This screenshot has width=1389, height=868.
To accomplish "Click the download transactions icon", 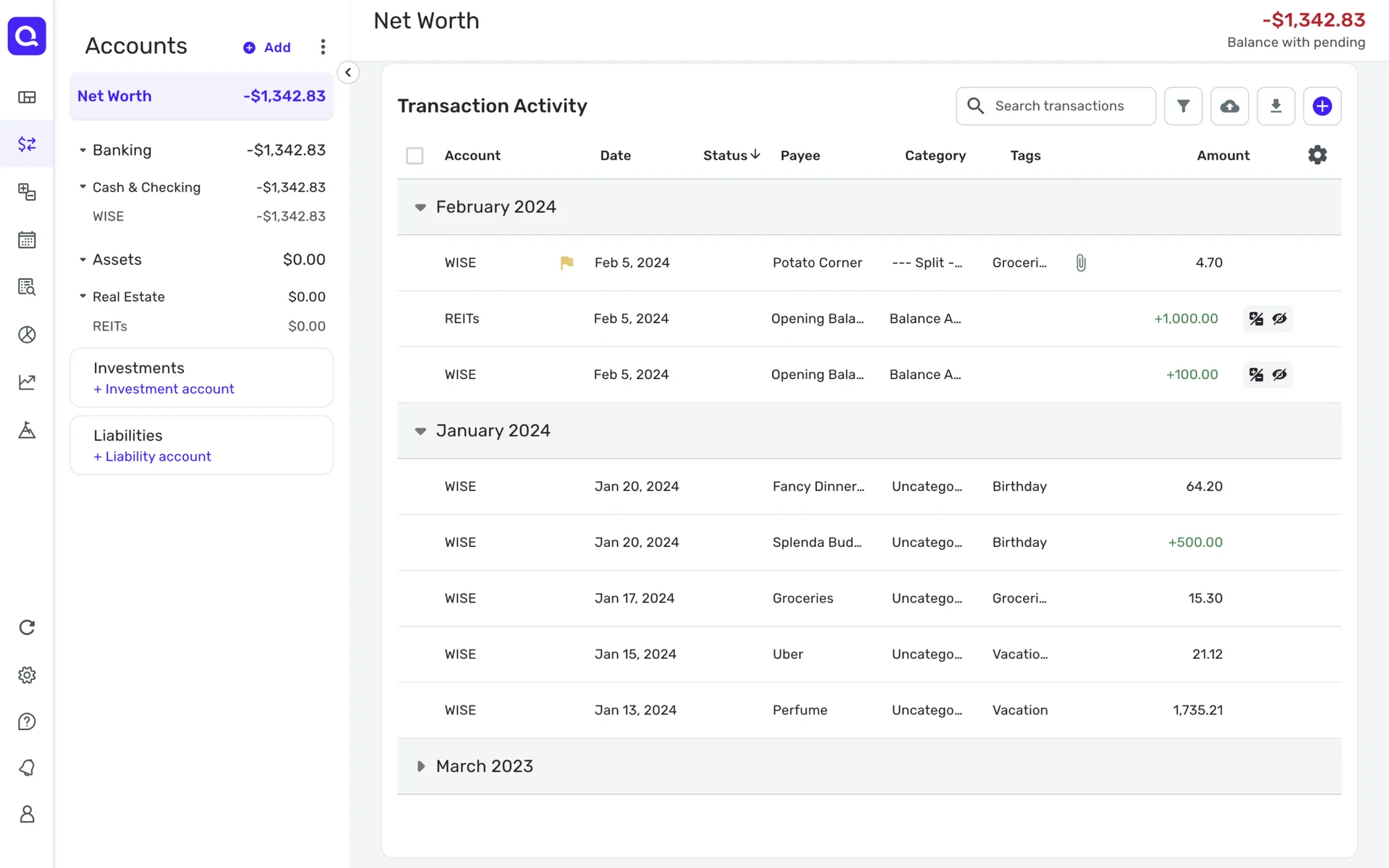I will tap(1275, 106).
